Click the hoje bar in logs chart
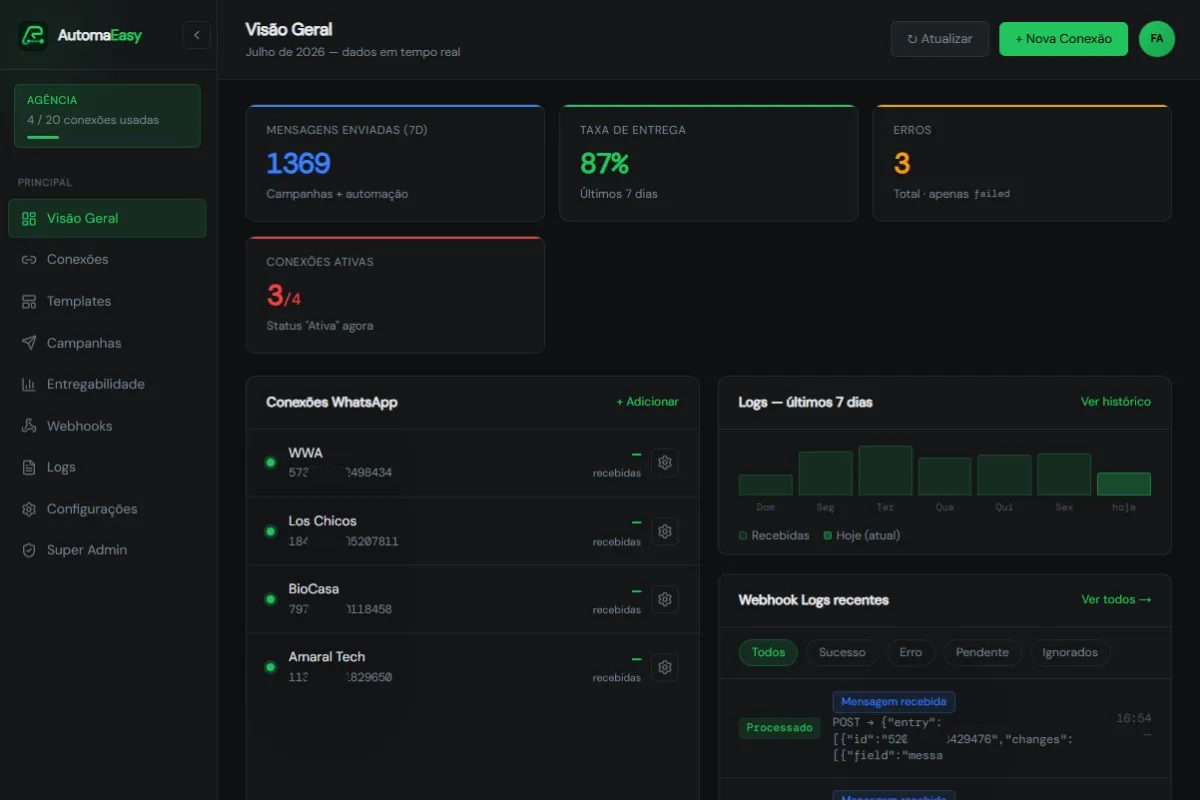Viewport: 1200px width, 800px height. (x=1124, y=484)
